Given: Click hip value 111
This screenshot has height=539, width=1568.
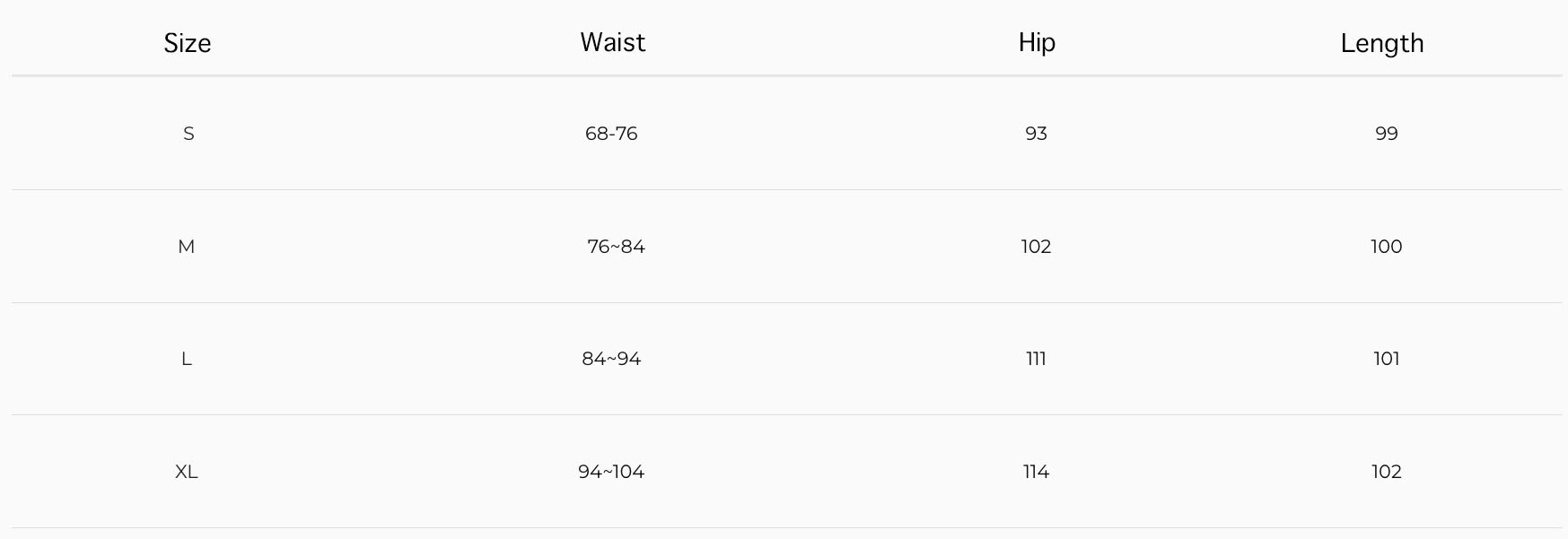Looking at the screenshot, I should click(1036, 359).
